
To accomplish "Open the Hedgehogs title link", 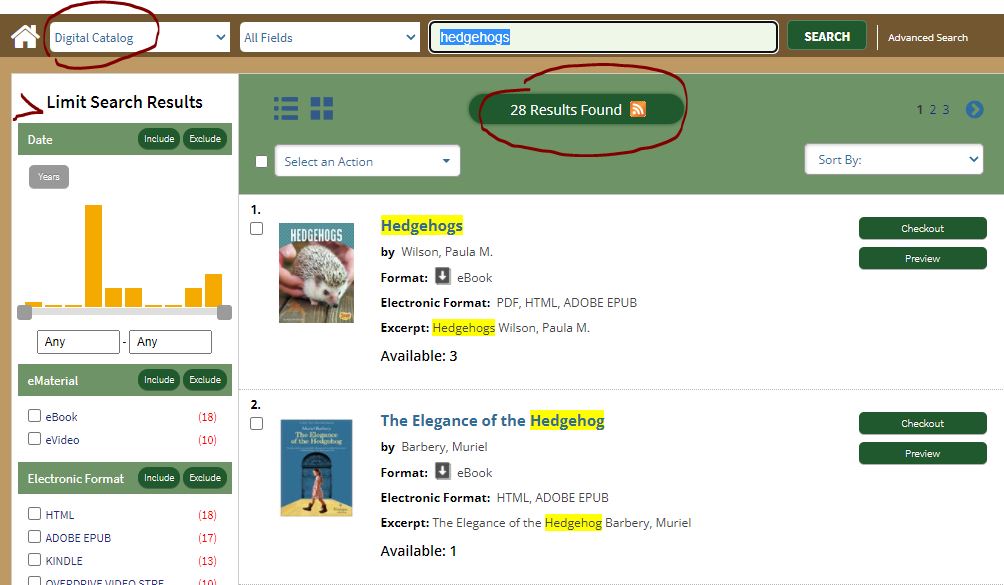I will tap(421, 225).
